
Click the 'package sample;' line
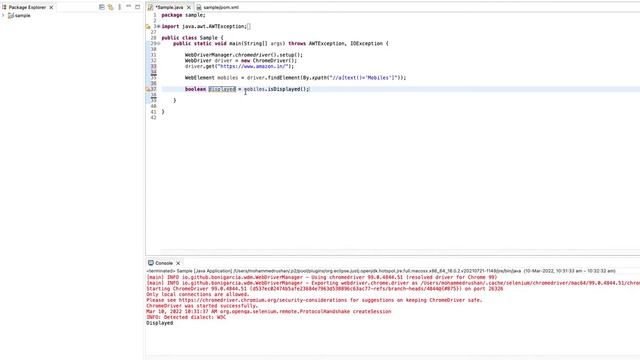pyautogui.click(x=183, y=15)
